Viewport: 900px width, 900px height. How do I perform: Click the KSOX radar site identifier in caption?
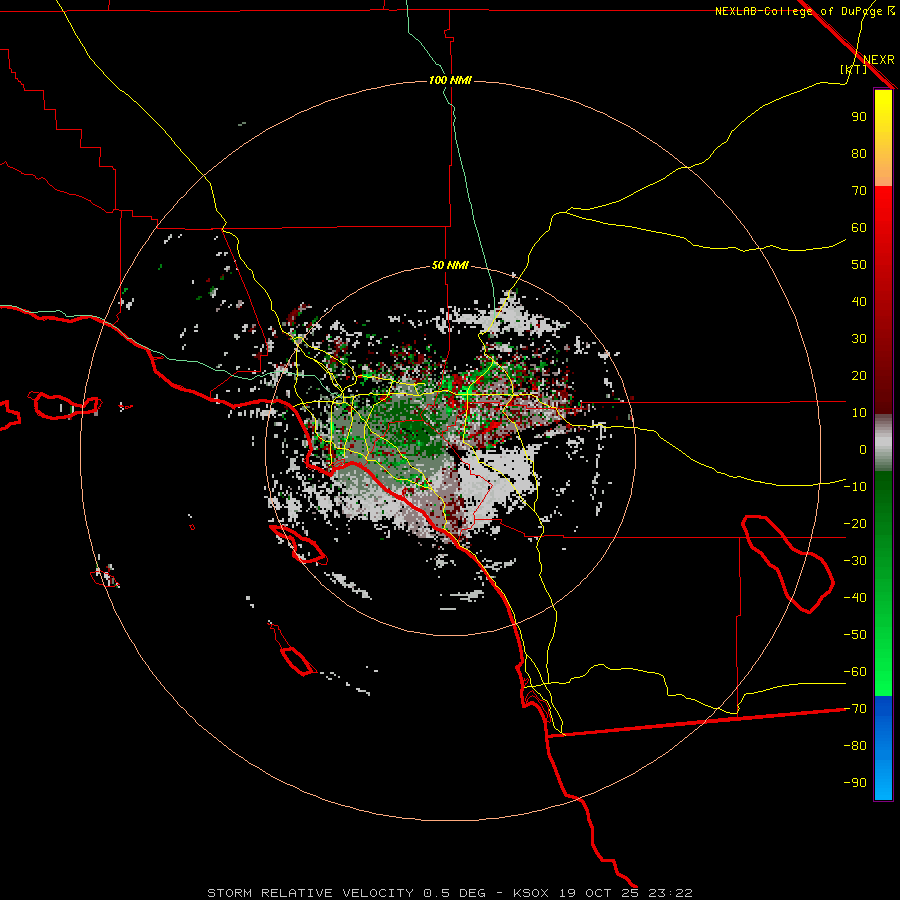530,893
